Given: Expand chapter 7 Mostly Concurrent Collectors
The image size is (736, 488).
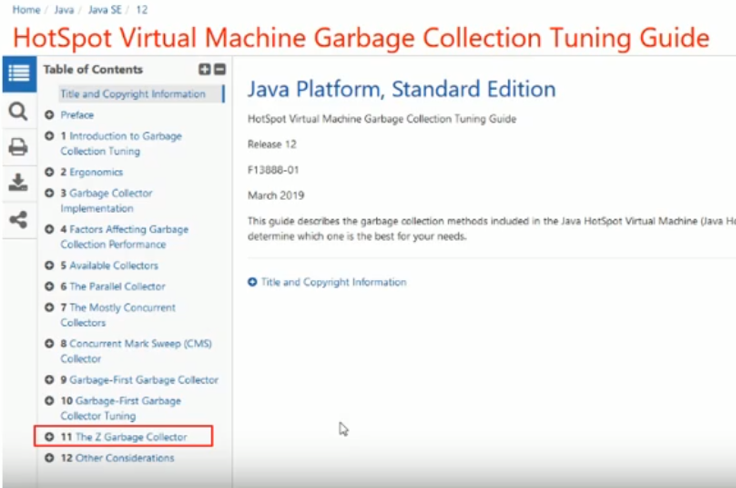Looking at the screenshot, I should [49, 308].
